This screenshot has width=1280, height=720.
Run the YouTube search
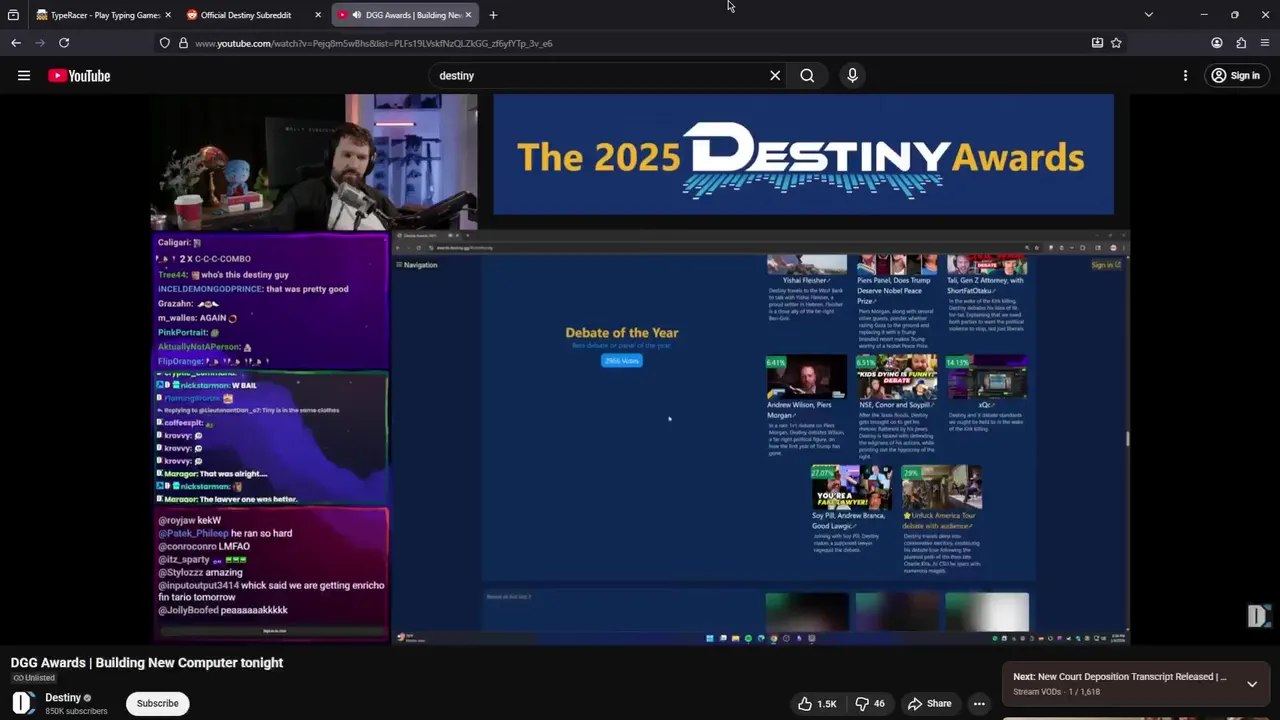pos(807,76)
